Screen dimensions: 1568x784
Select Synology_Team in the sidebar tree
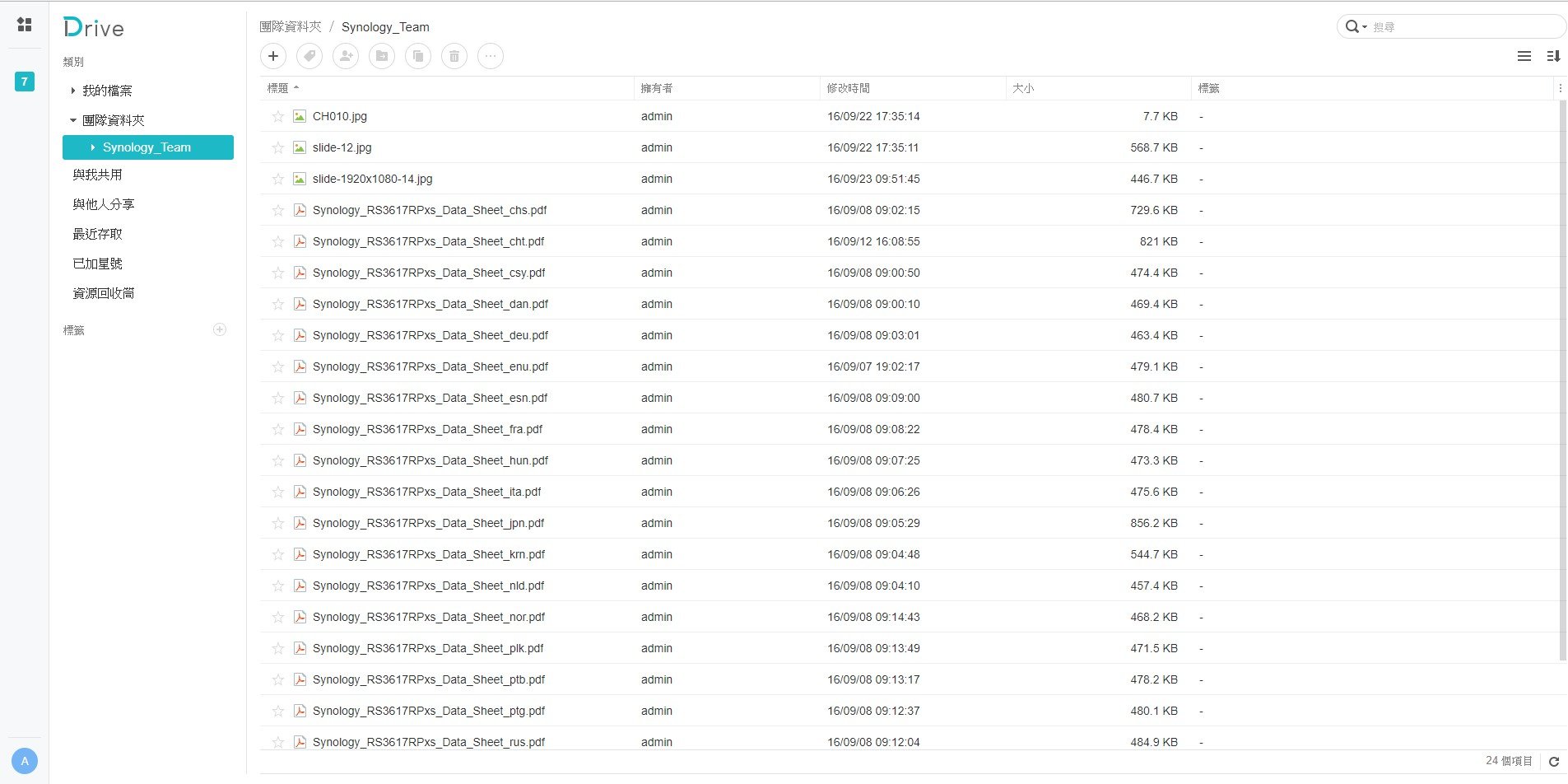click(148, 147)
